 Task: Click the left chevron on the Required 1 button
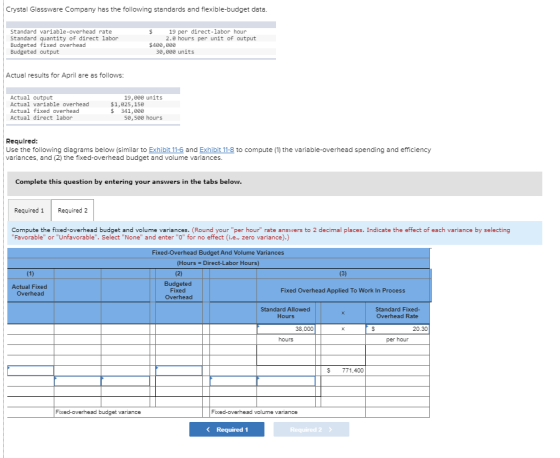[208, 429]
